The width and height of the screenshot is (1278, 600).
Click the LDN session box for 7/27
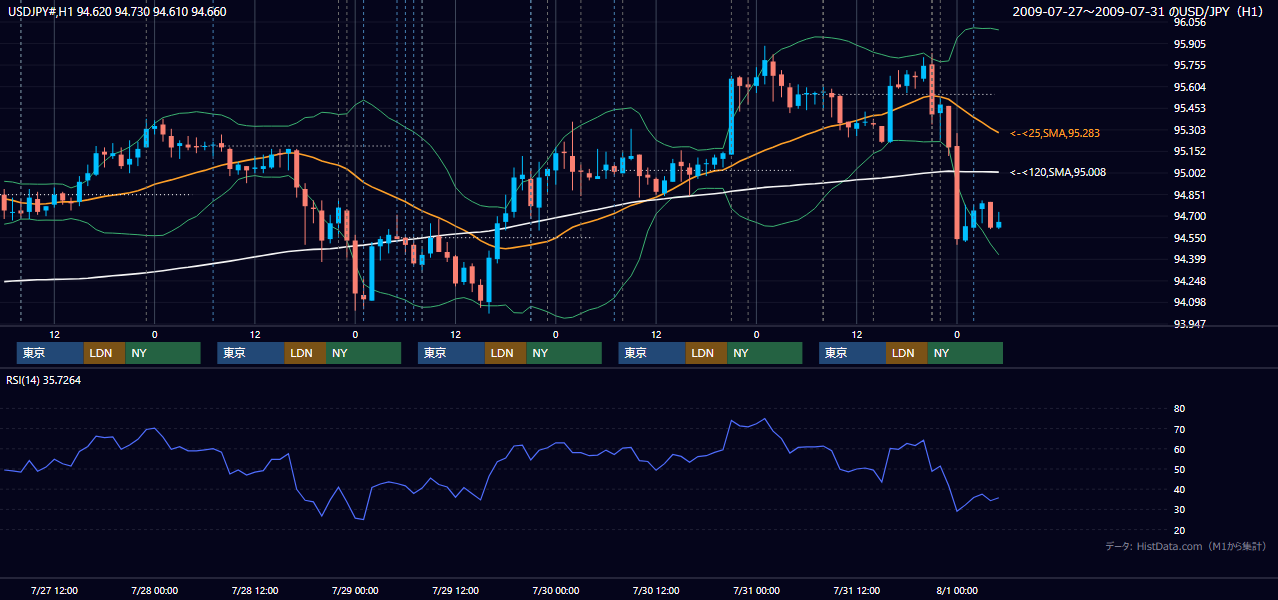[104, 353]
